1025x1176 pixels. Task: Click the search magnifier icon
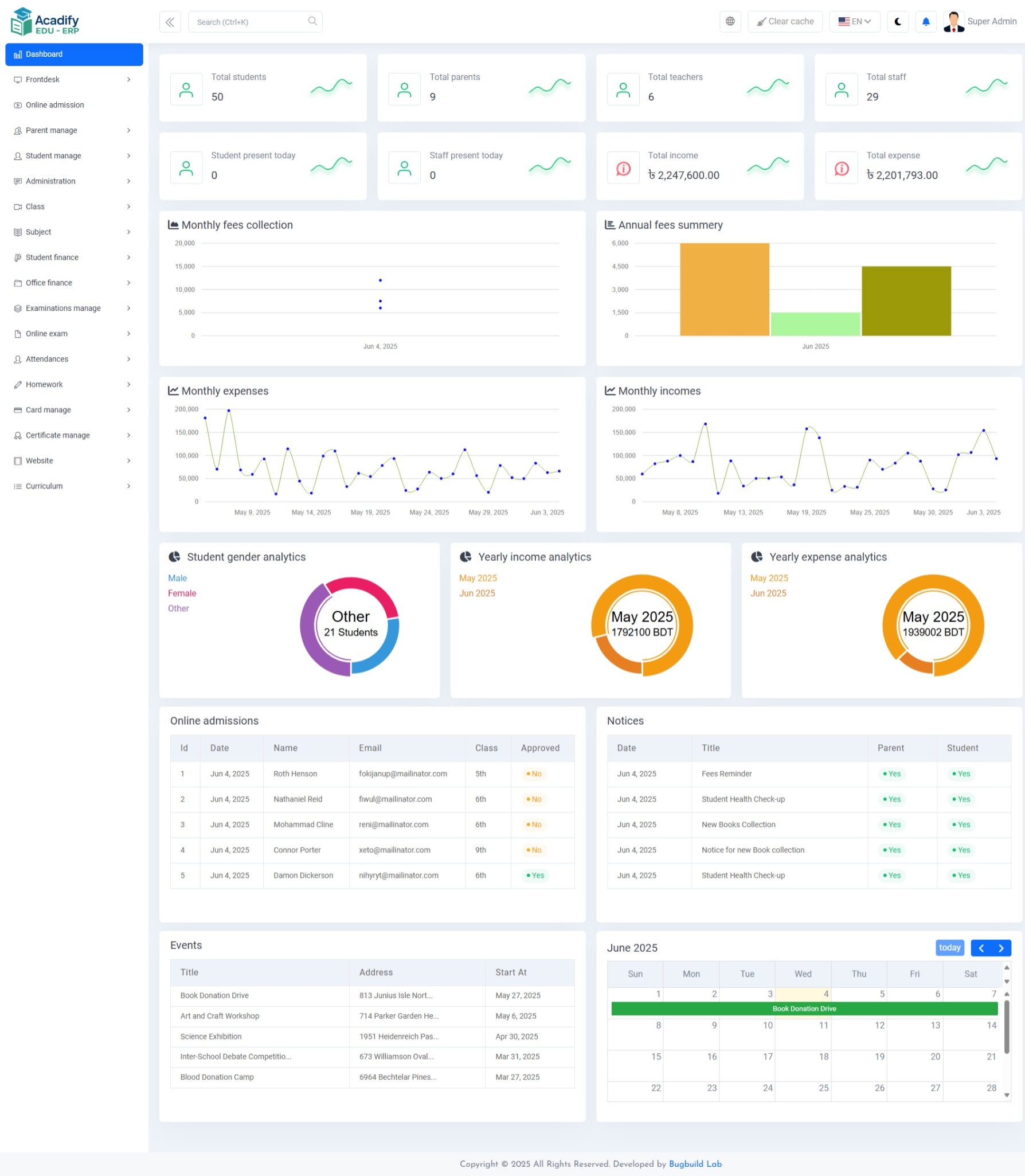312,21
